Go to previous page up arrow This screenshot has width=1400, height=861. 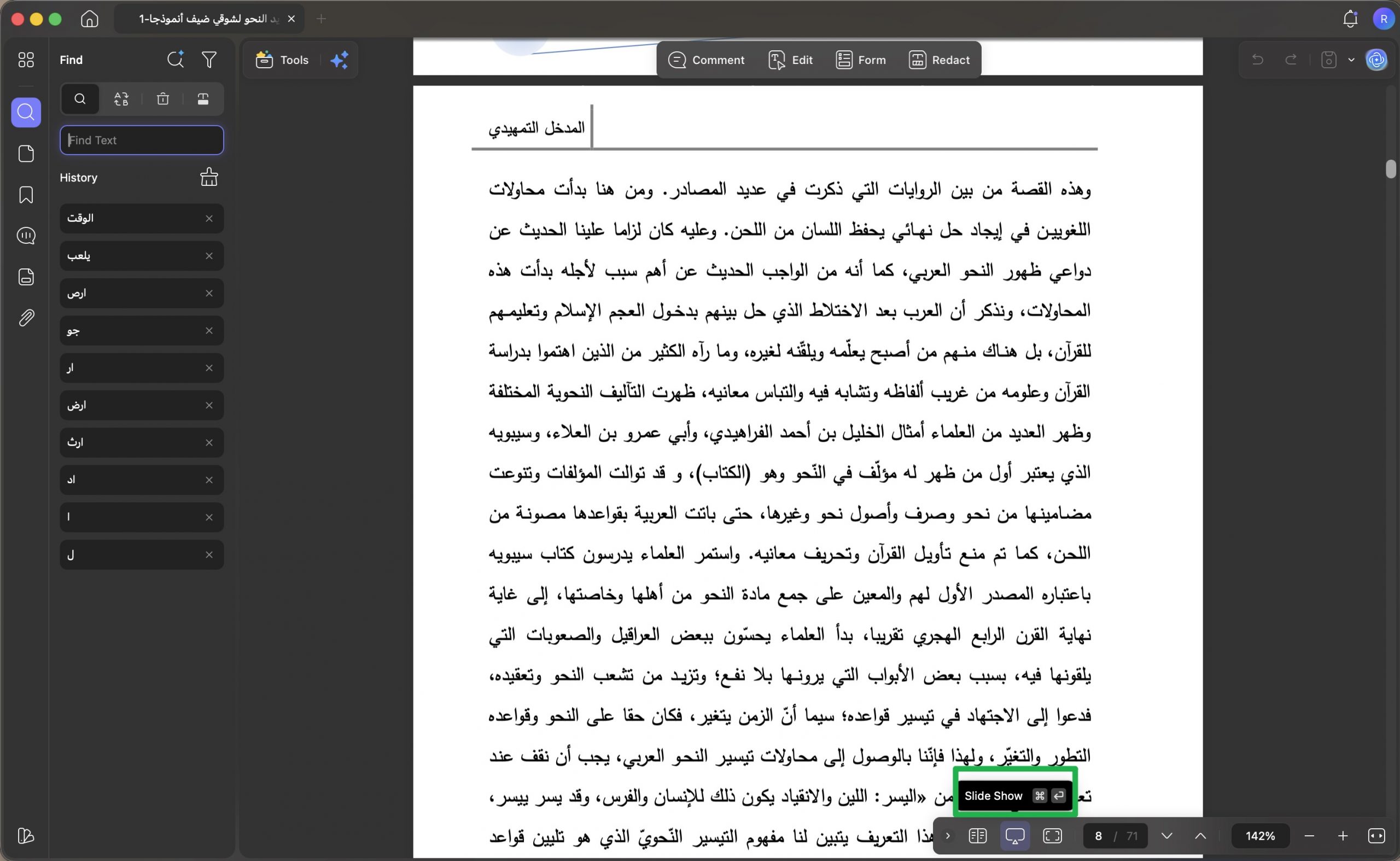pos(1200,835)
